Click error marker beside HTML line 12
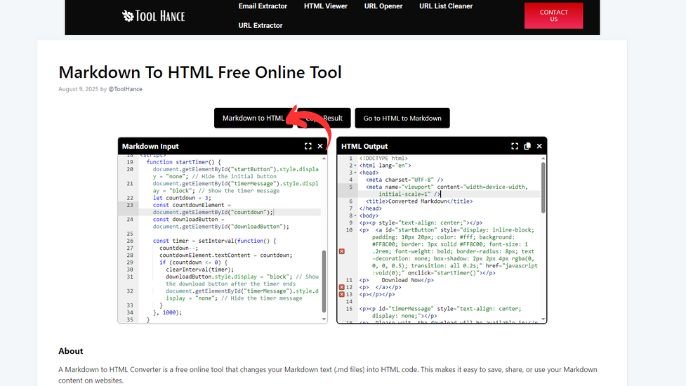 pyautogui.click(x=342, y=287)
